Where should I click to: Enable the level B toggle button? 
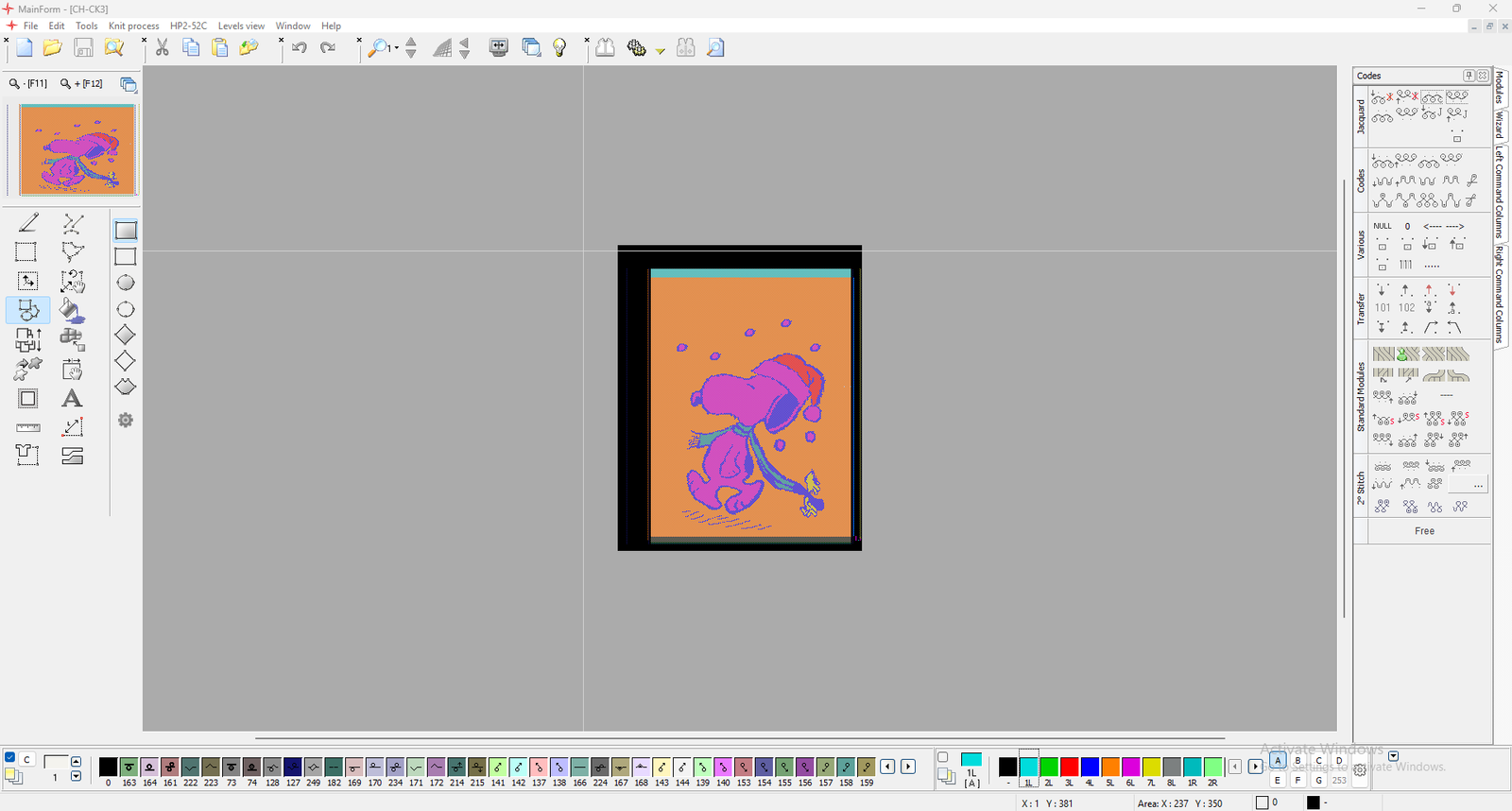point(1298,760)
